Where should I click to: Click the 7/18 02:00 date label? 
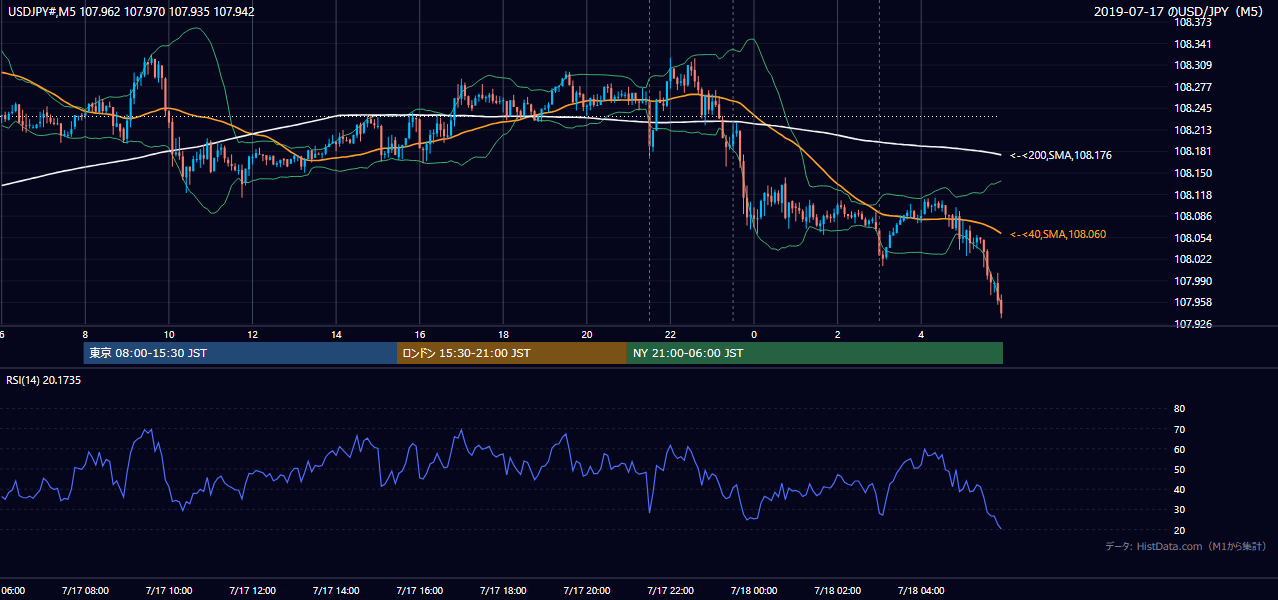[x=838, y=591]
